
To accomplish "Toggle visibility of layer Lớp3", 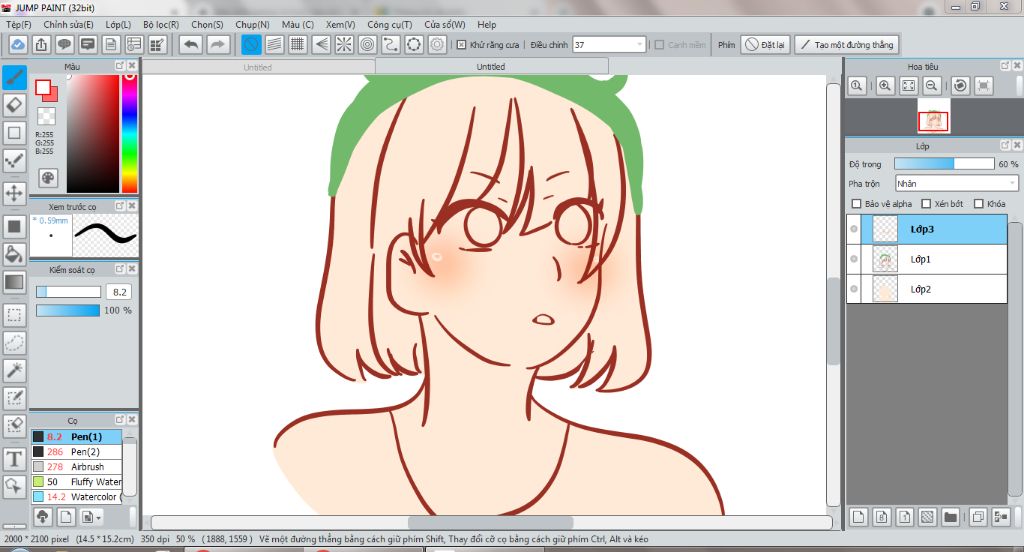I will pyautogui.click(x=854, y=229).
